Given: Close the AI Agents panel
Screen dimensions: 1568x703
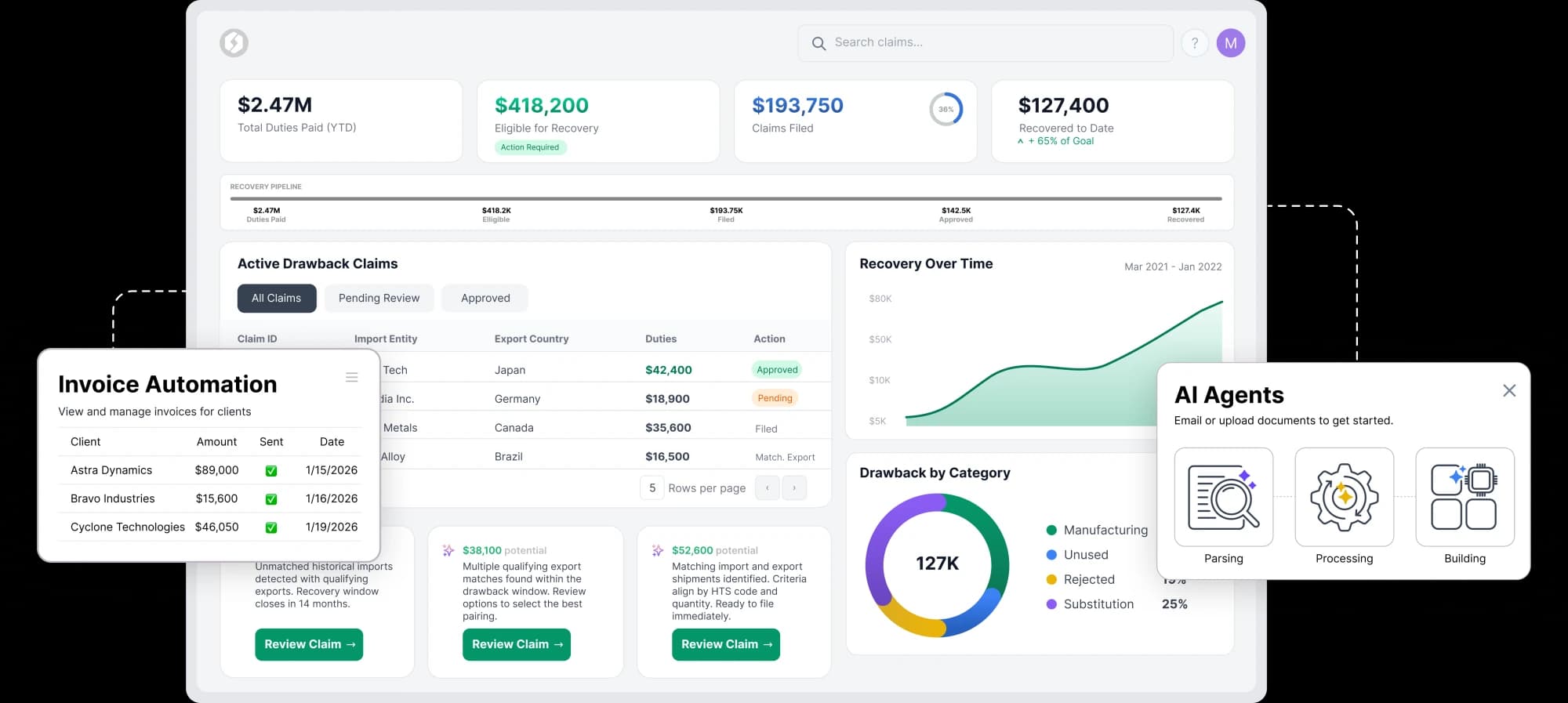Looking at the screenshot, I should pyautogui.click(x=1509, y=390).
